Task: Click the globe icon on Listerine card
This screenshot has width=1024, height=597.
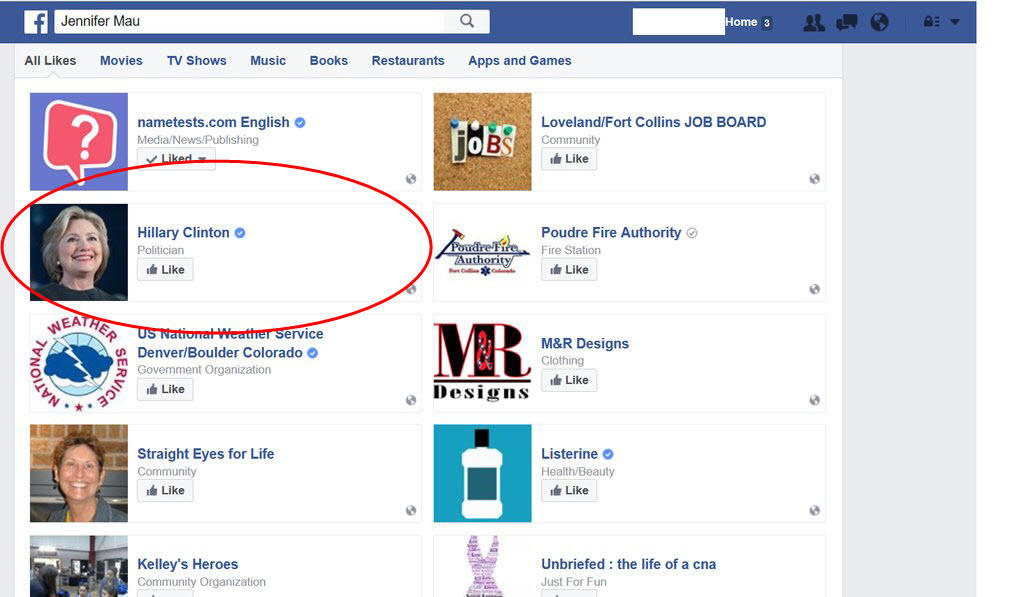Action: [814, 511]
